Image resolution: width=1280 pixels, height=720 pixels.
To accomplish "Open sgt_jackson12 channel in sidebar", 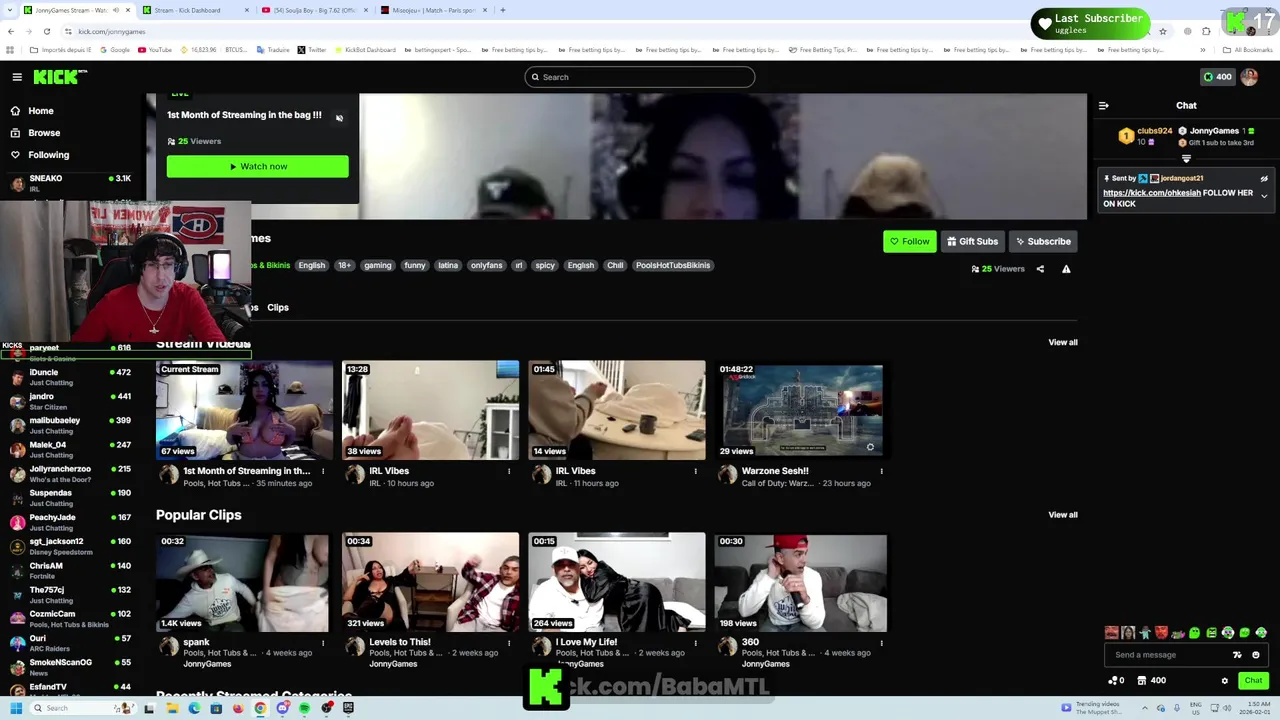I will [70, 546].
